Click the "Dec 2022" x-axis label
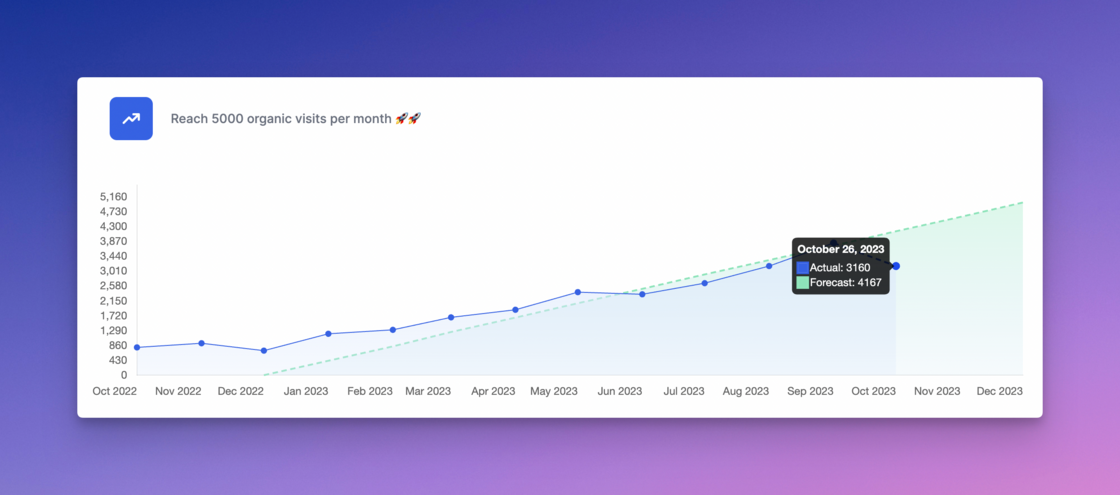This screenshot has width=1120, height=495. 241,391
